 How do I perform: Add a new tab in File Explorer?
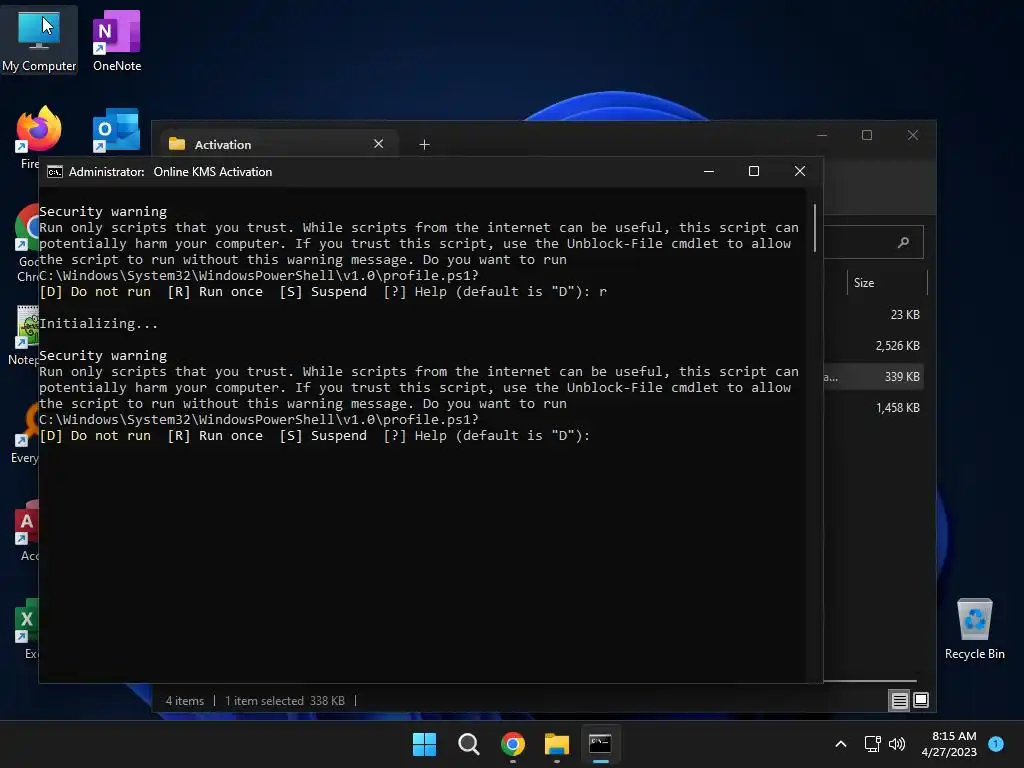[424, 144]
